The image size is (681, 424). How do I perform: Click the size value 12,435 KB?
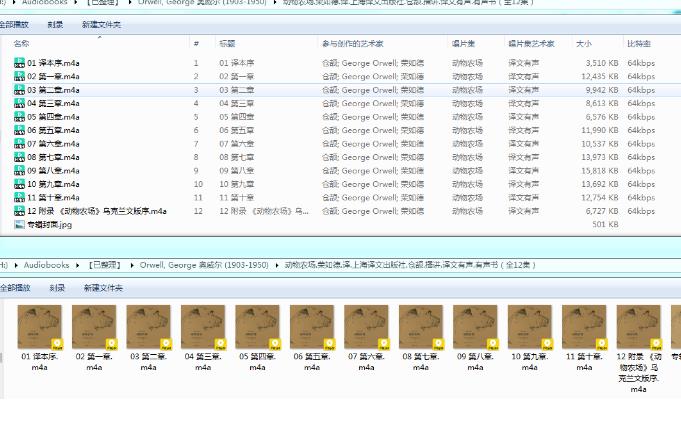(600, 76)
